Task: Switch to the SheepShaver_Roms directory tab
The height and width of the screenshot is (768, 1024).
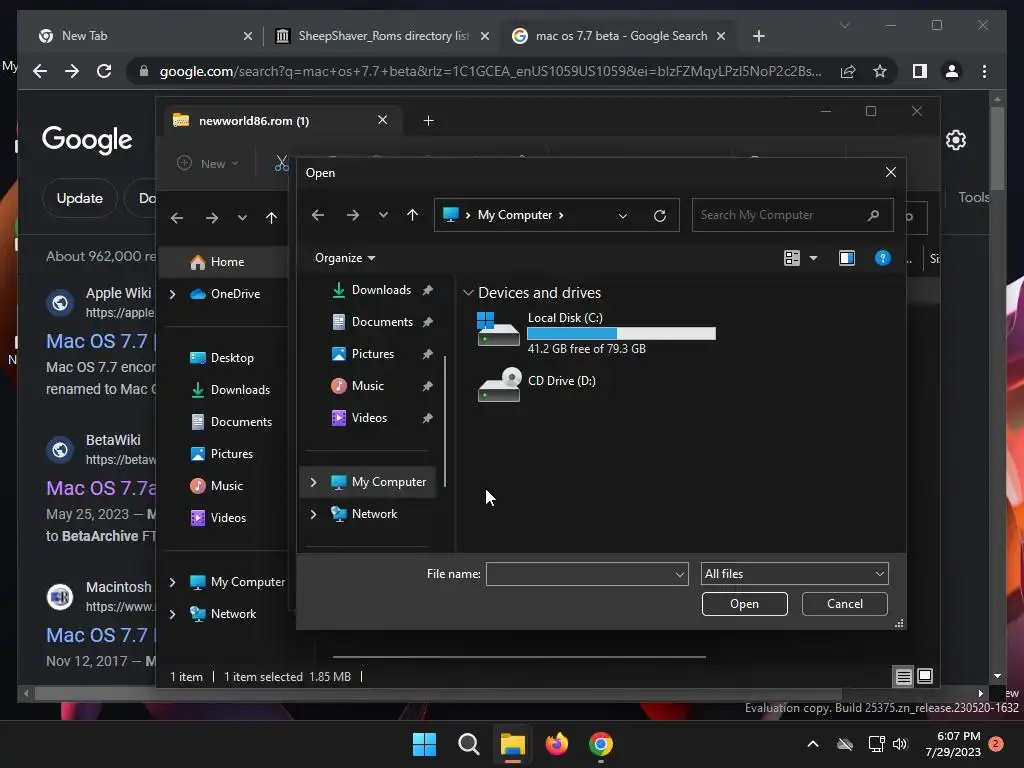Action: (382, 36)
